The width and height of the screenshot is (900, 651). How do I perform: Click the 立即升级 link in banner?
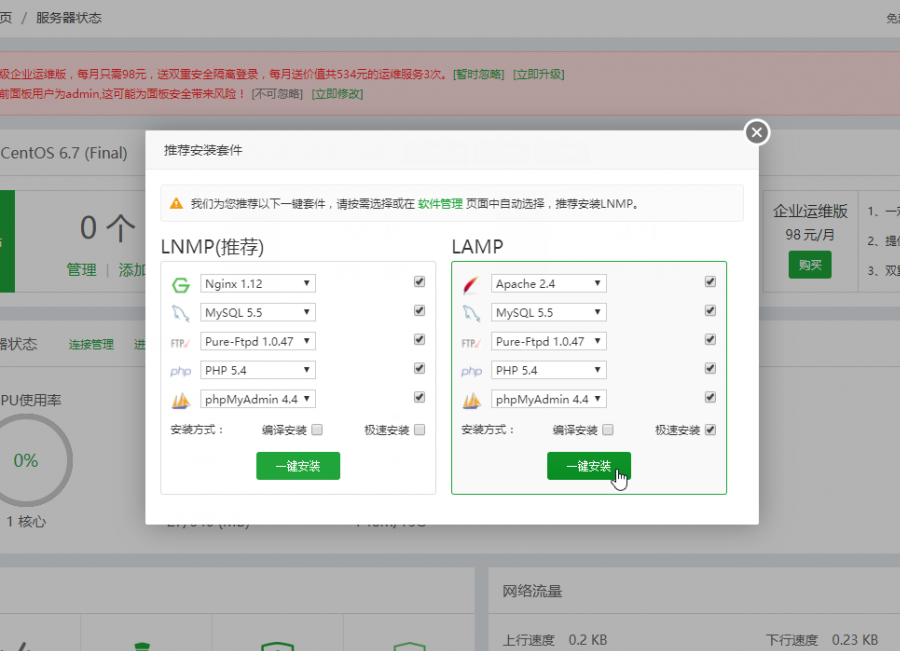(x=538, y=74)
